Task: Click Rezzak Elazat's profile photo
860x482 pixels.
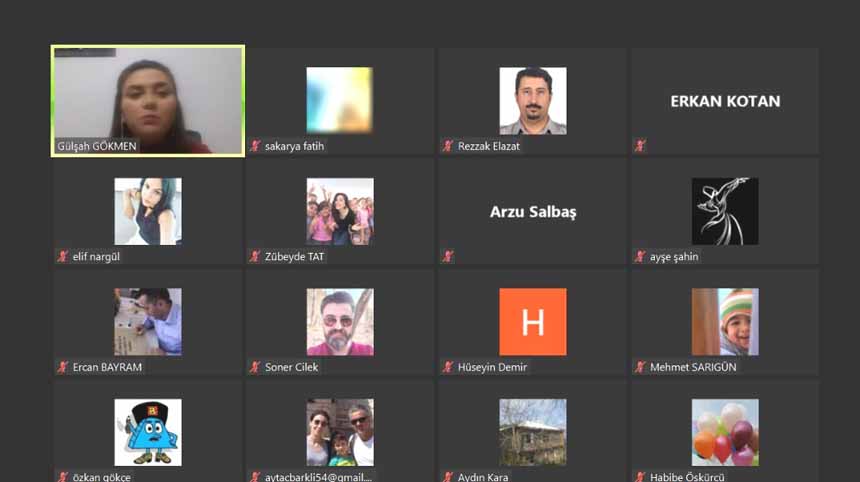Action: coord(532,100)
